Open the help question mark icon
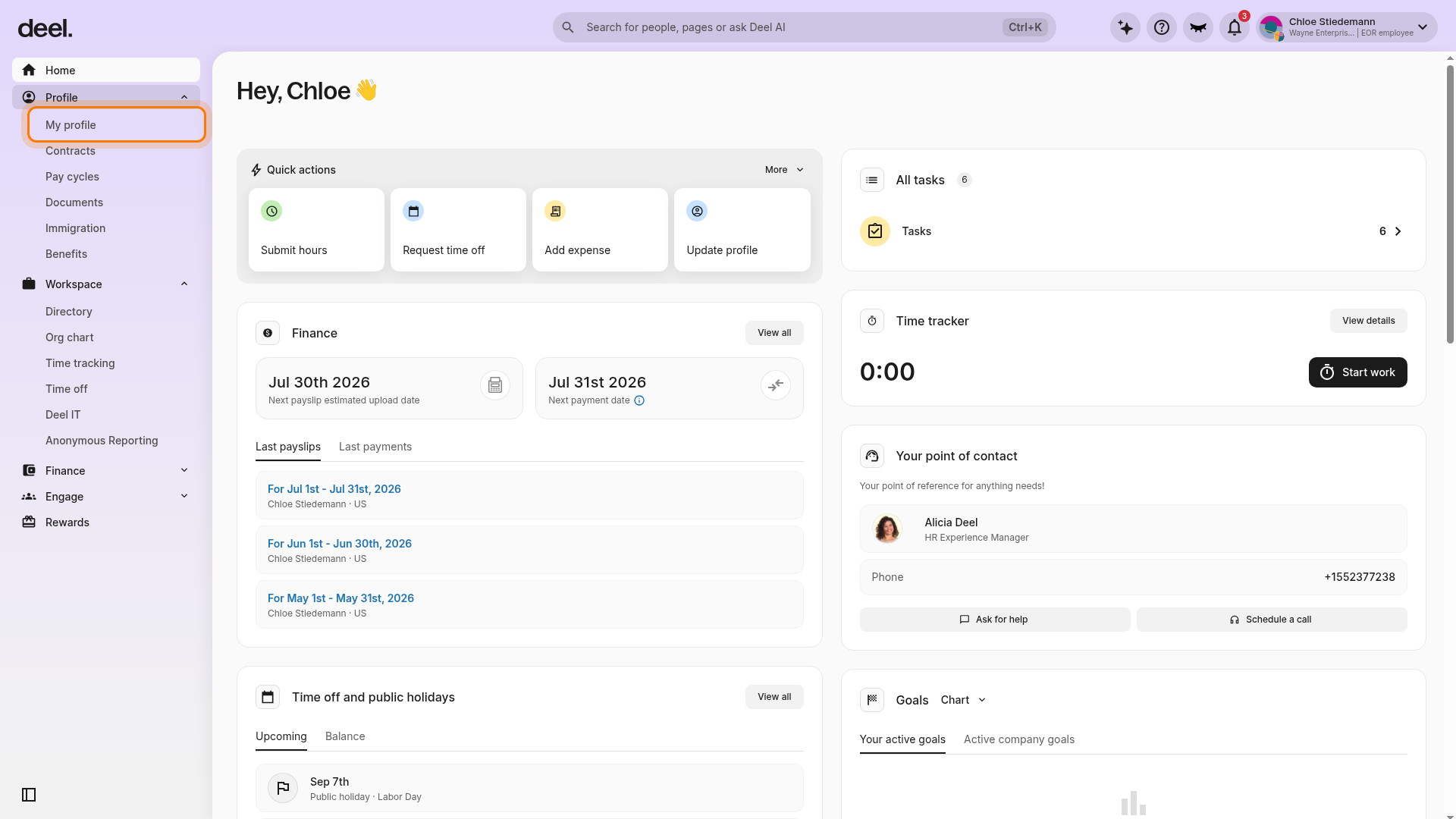The image size is (1456, 819). click(1162, 27)
